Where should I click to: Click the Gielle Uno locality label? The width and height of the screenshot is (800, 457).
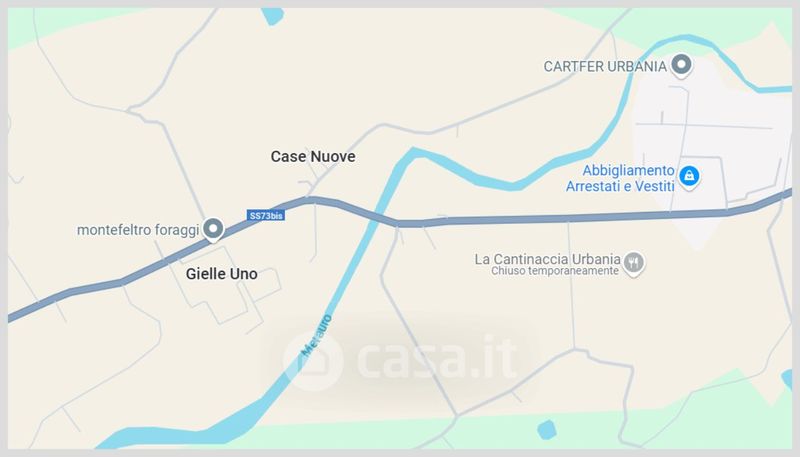tap(221, 274)
